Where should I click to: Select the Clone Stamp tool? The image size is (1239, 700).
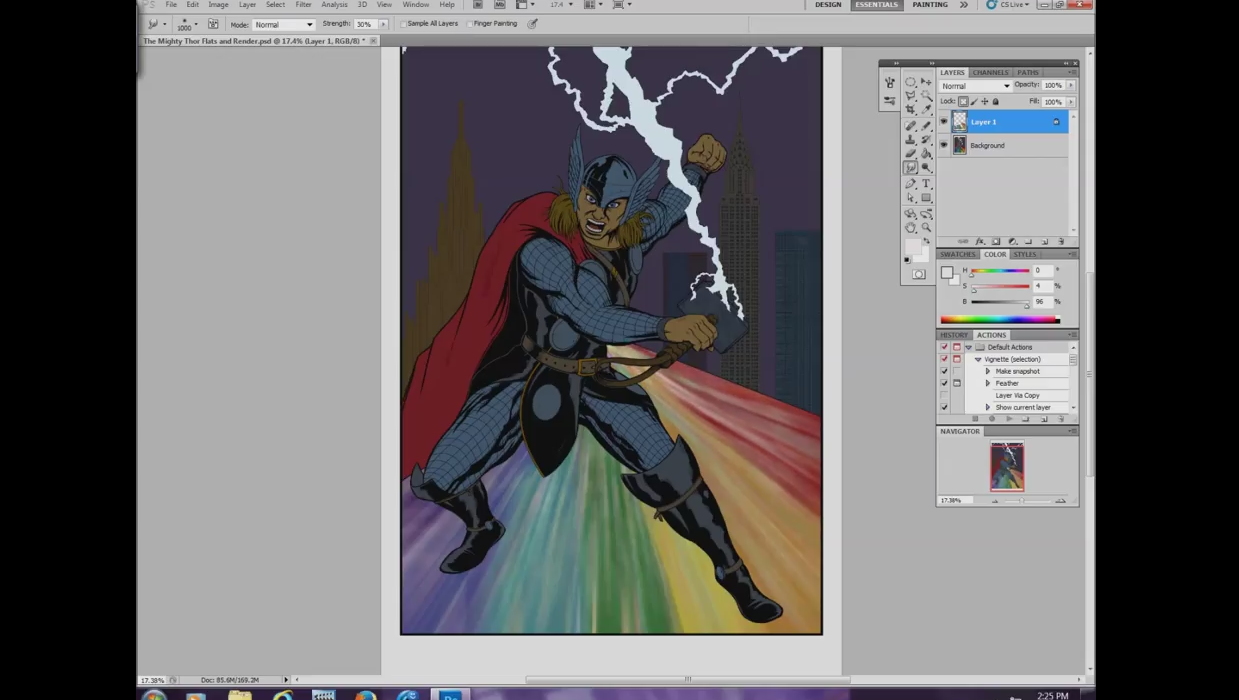(x=910, y=140)
